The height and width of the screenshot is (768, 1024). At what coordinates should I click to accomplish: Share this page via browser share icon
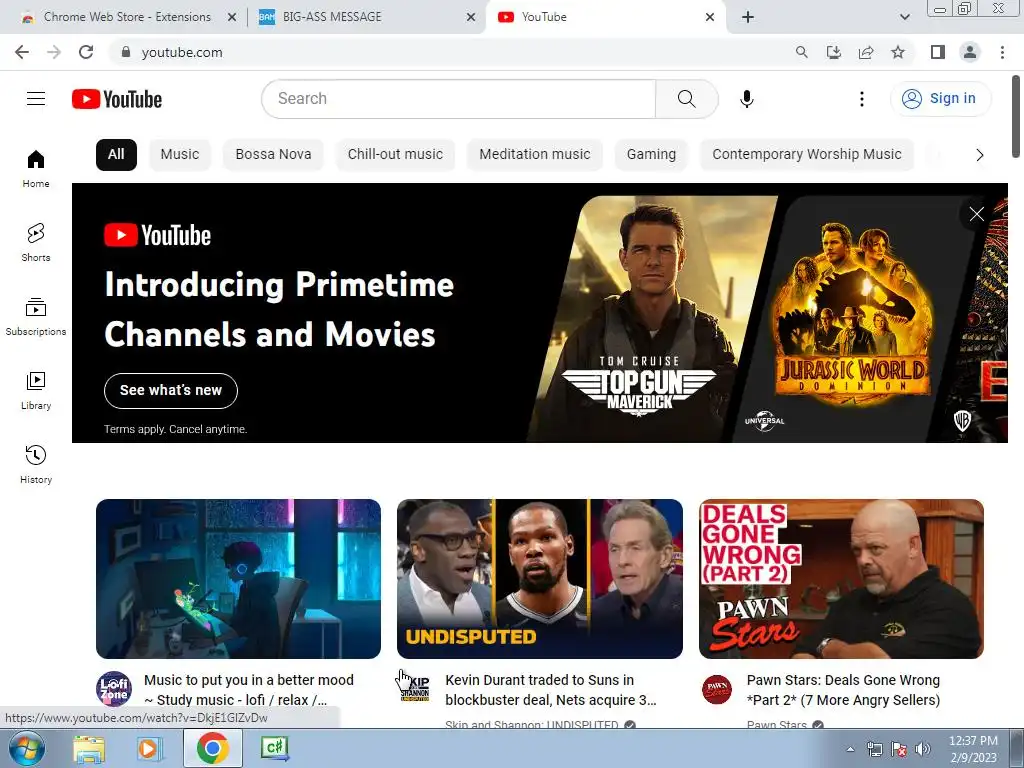click(866, 52)
